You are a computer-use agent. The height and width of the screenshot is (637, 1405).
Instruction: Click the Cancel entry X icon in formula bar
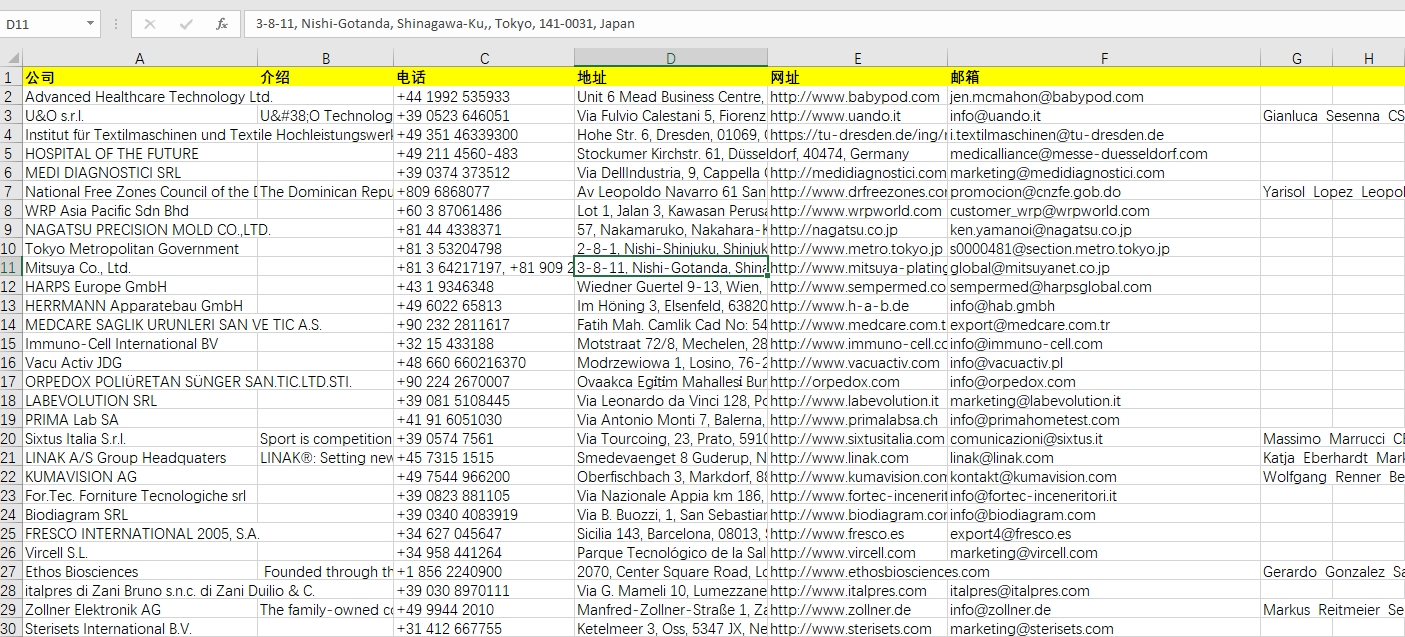pyautogui.click(x=150, y=24)
